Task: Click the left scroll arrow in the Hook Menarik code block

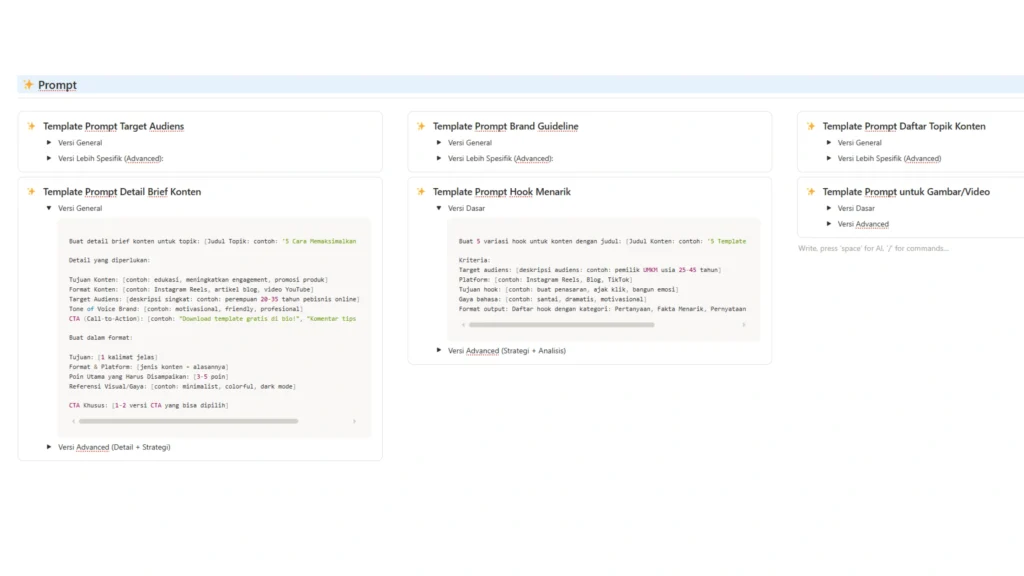Action: click(462, 325)
